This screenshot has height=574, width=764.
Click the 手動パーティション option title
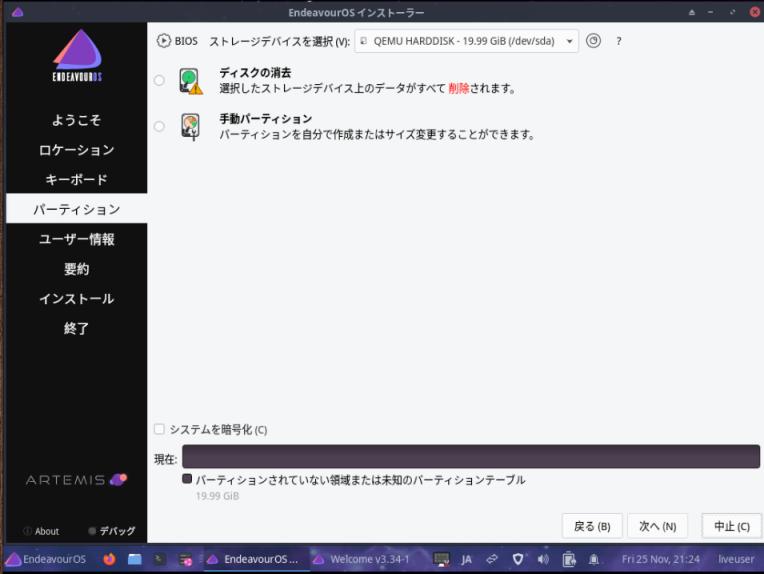pos(266,118)
